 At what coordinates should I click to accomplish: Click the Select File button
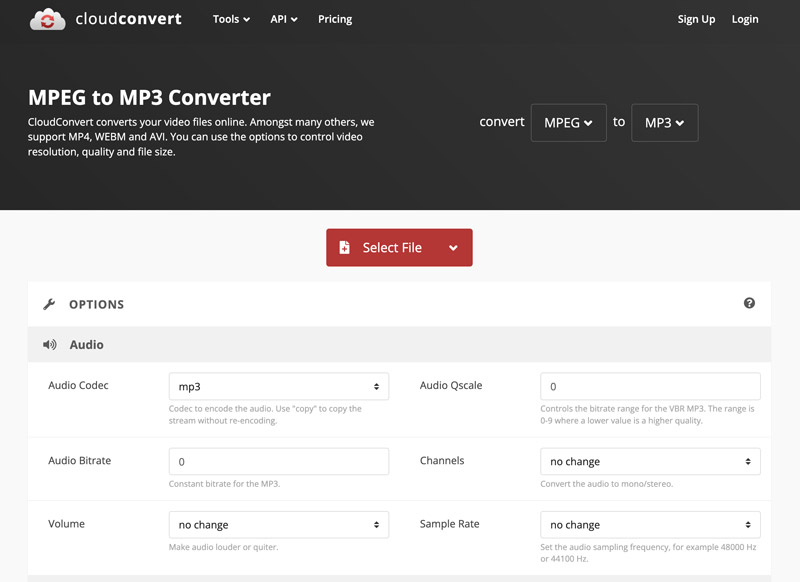(390, 247)
